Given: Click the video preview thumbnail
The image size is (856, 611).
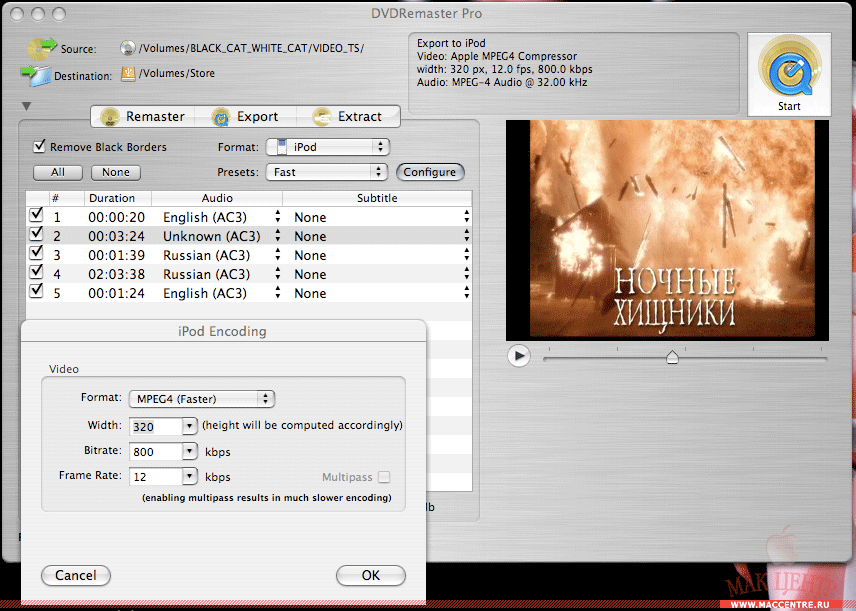Looking at the screenshot, I should tap(667, 230).
